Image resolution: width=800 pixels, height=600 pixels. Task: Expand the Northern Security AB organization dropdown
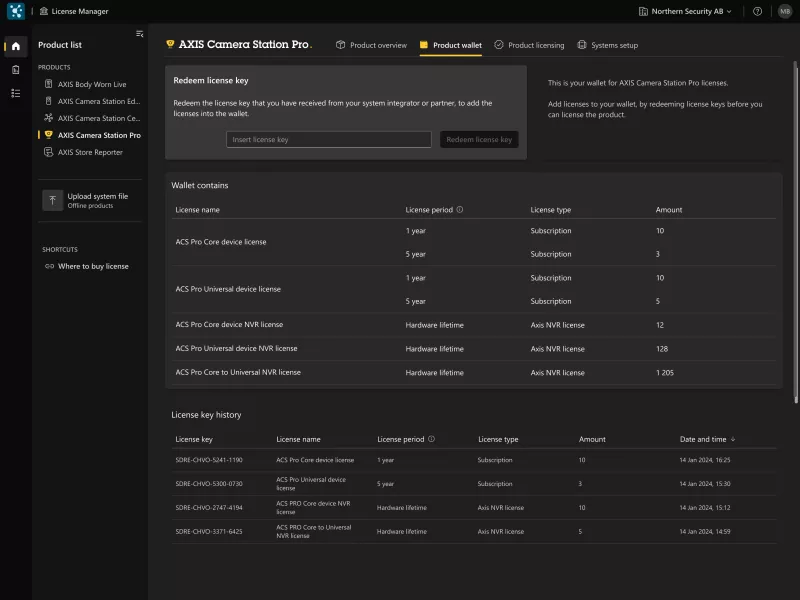click(x=685, y=11)
